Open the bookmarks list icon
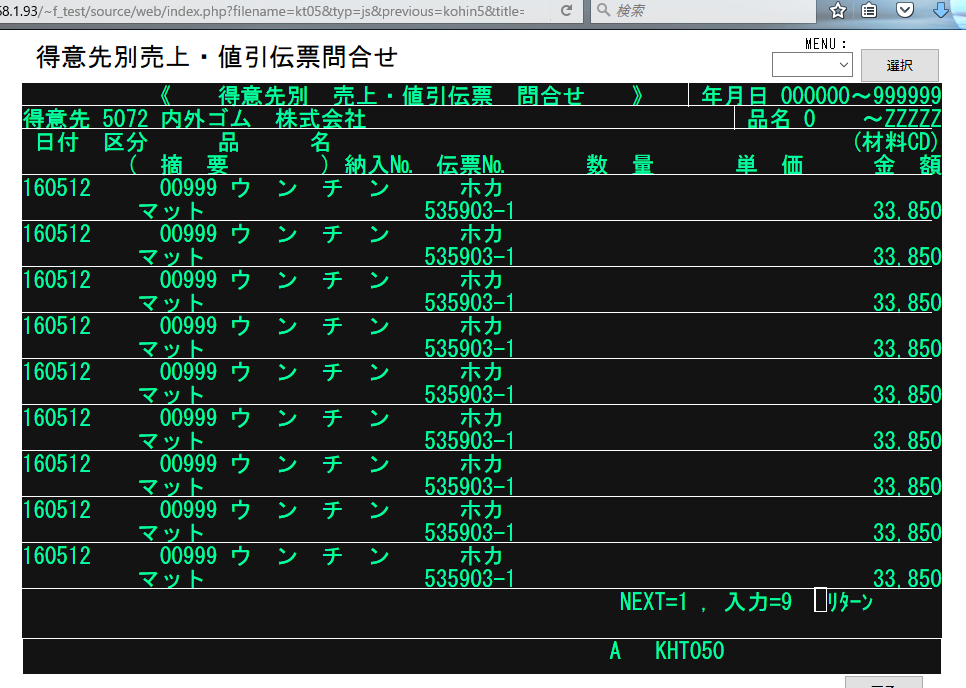Image resolution: width=966 pixels, height=688 pixels. coord(870,11)
